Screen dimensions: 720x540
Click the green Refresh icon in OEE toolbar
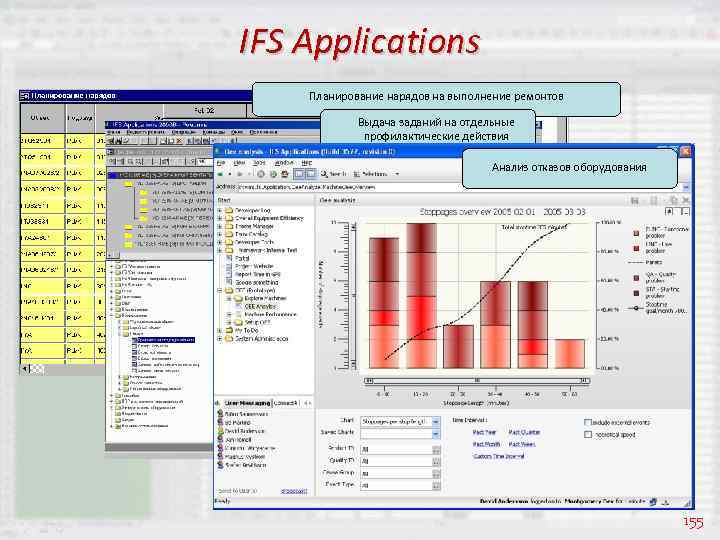click(273, 174)
